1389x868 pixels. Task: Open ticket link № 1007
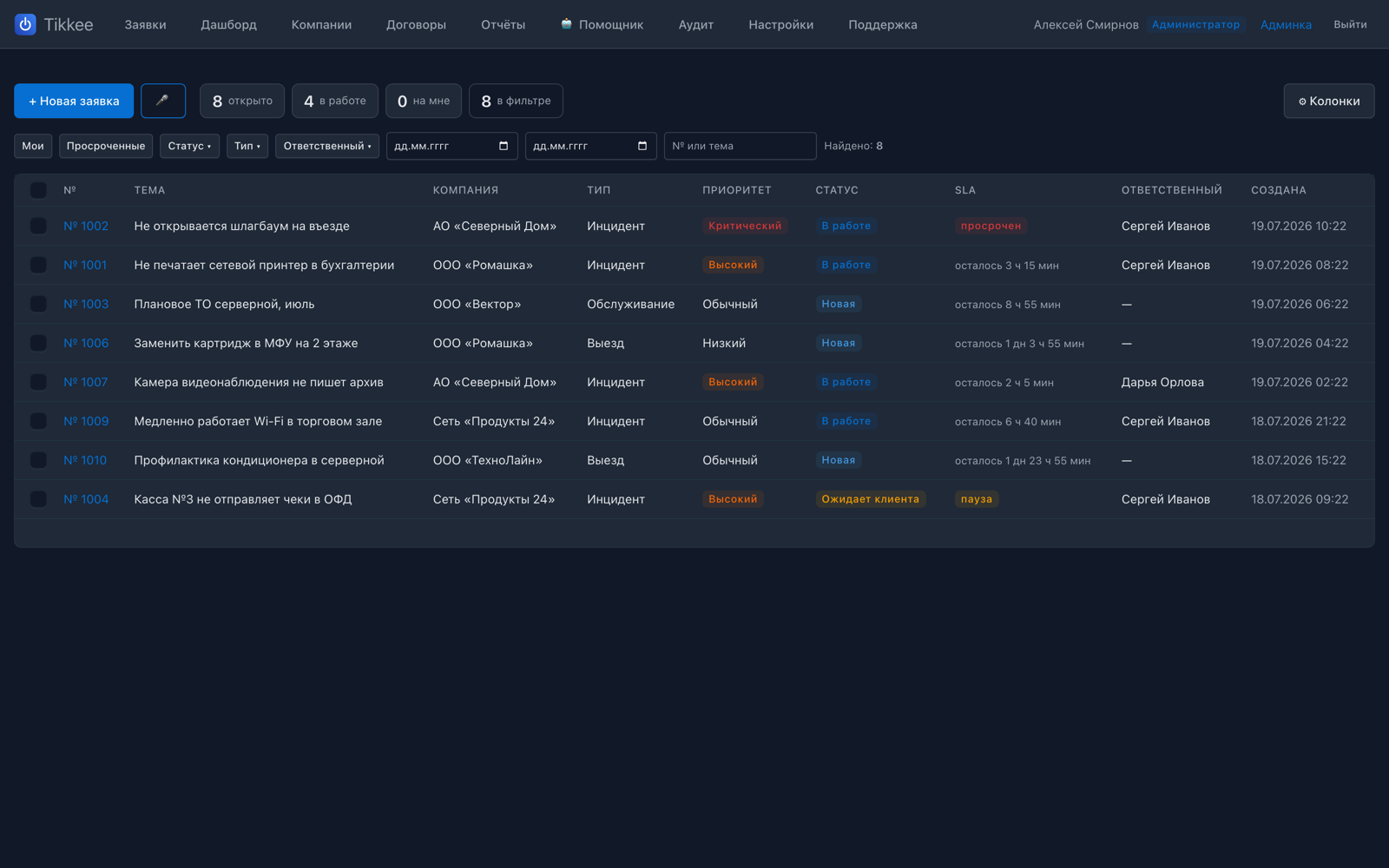click(x=85, y=382)
